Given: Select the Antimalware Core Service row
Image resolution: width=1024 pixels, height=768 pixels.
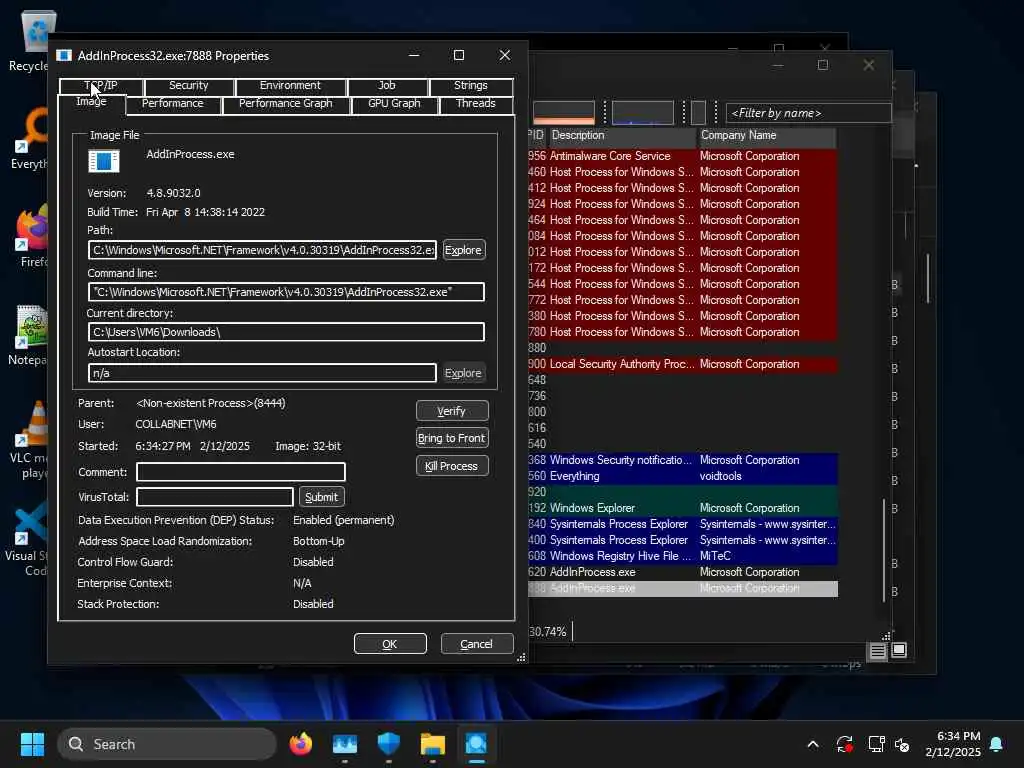Looking at the screenshot, I should tap(682, 156).
